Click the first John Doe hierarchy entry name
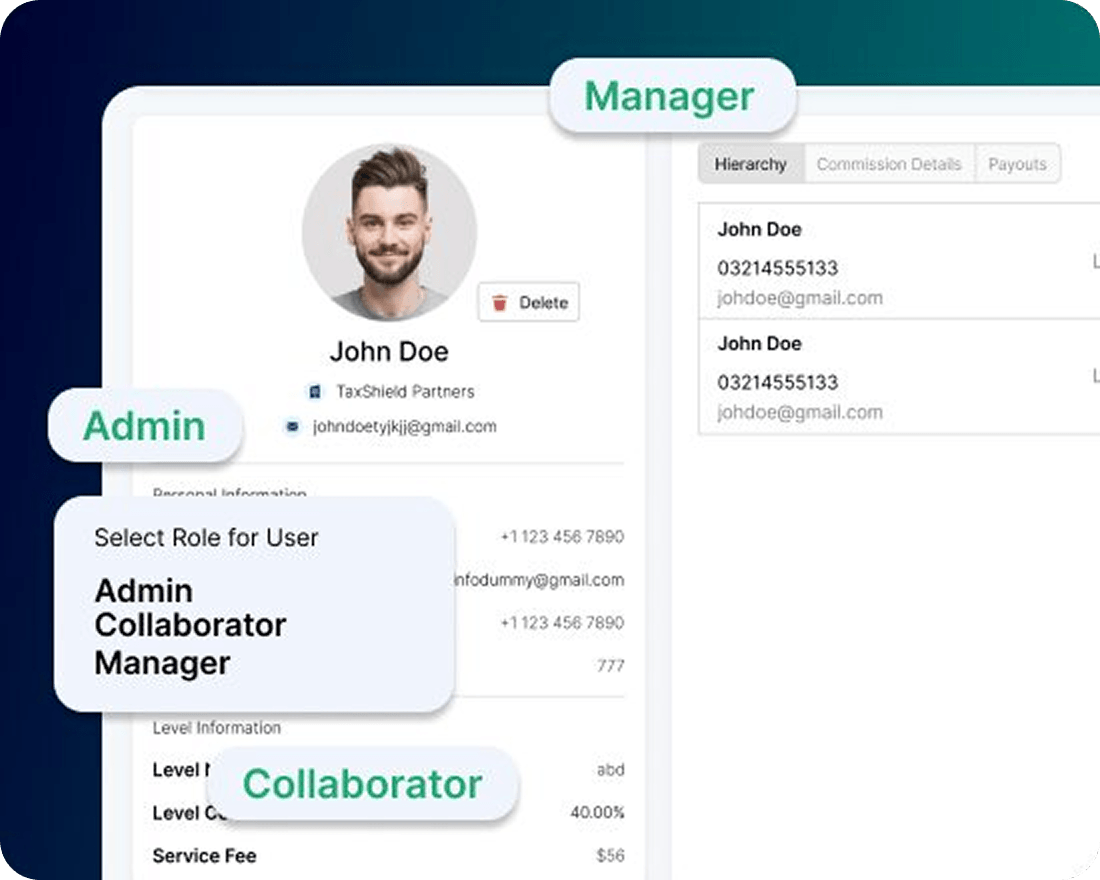The width and height of the screenshot is (1100, 880). 760,229
